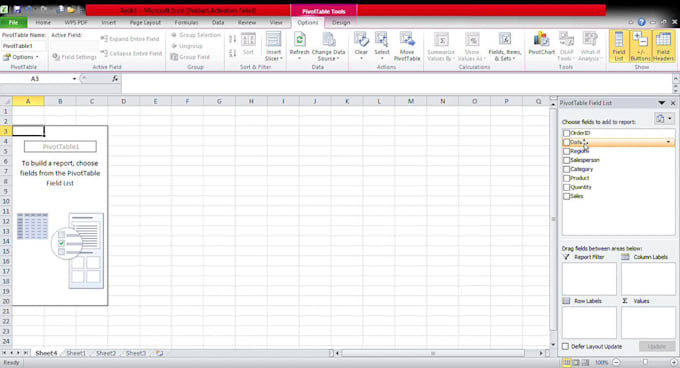Image resolution: width=680 pixels, height=368 pixels.
Task: Click the insert function fx icon
Action: point(115,78)
